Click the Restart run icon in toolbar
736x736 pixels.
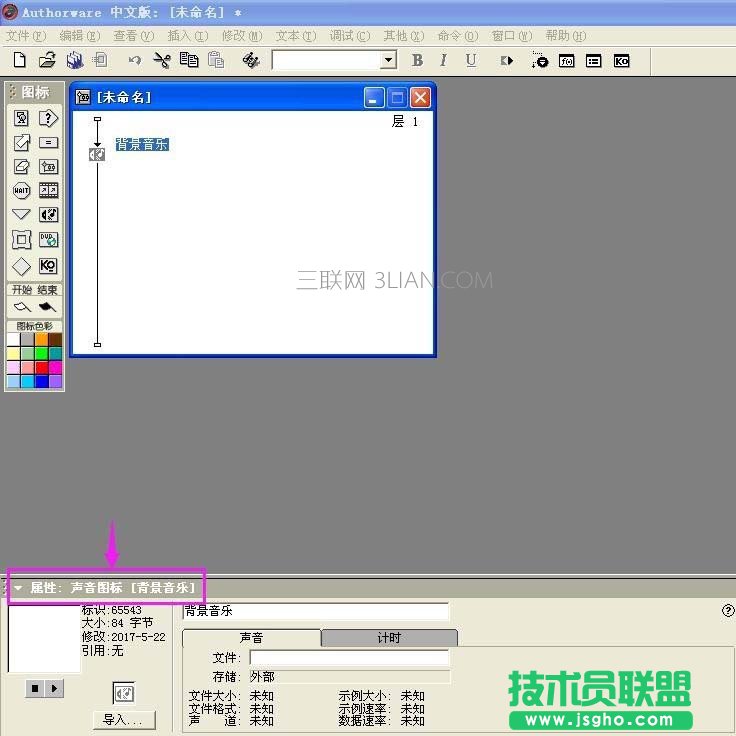tap(507, 61)
